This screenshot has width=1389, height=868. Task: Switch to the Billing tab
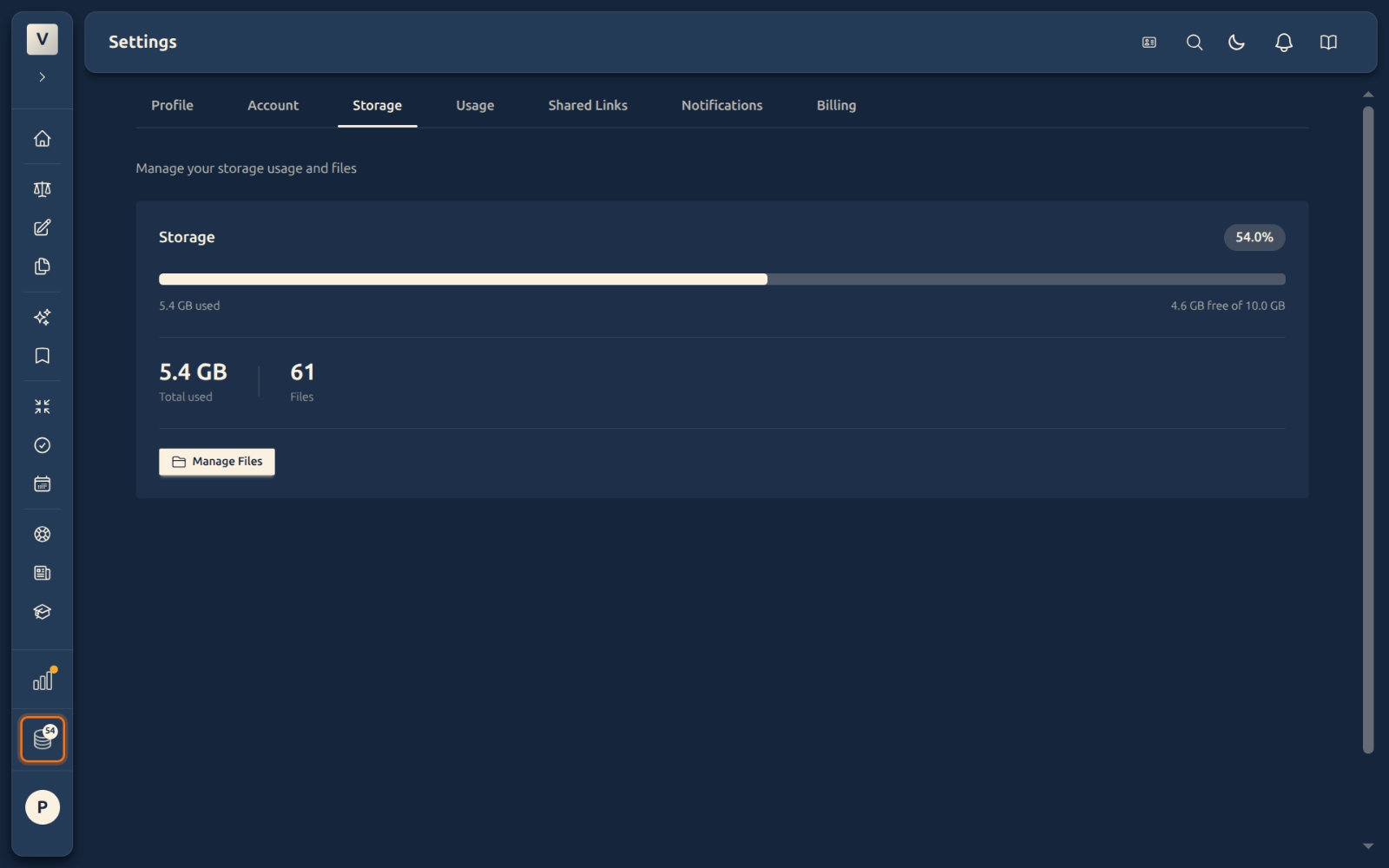(x=836, y=105)
